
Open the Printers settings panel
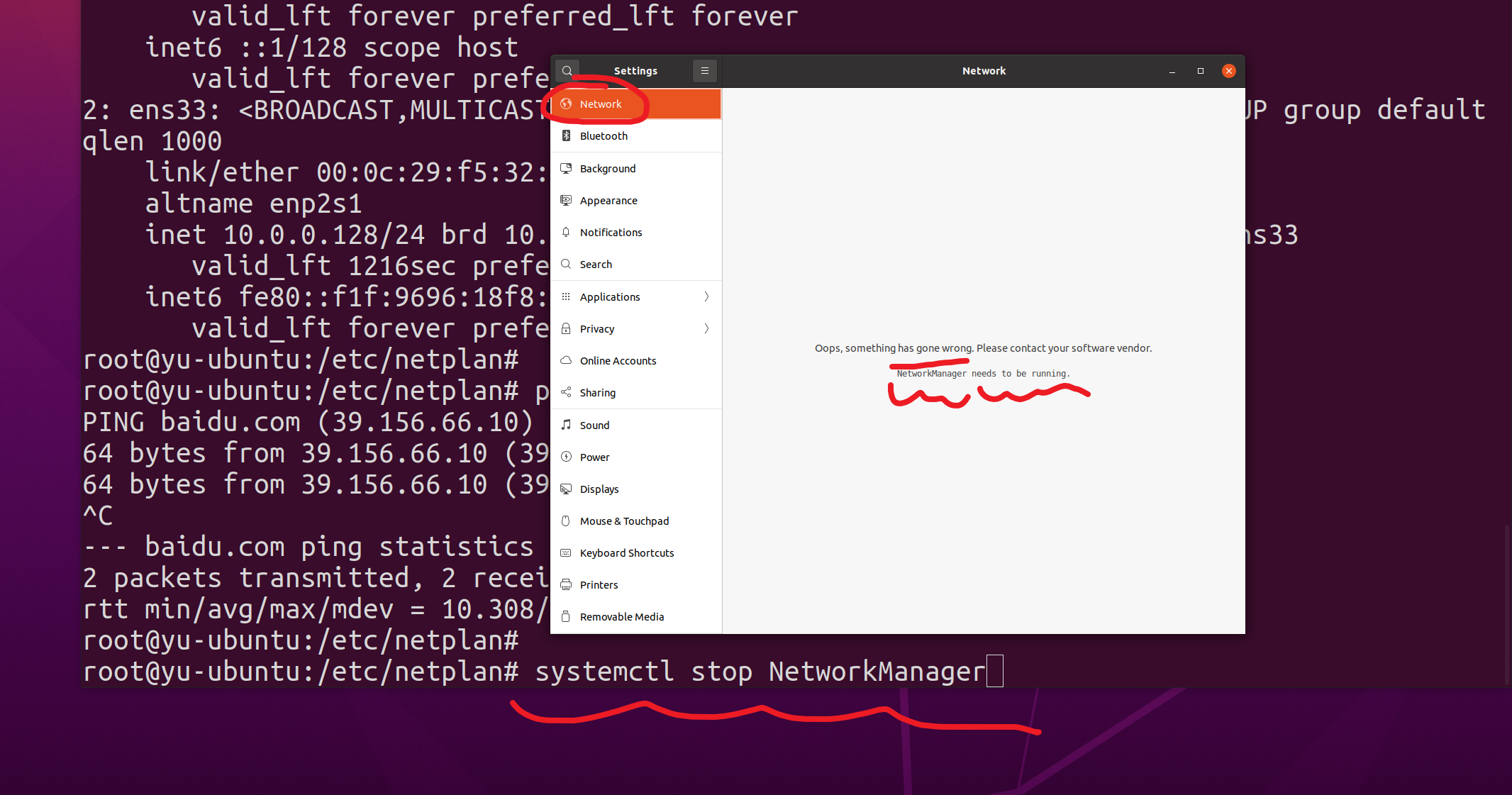tap(636, 585)
